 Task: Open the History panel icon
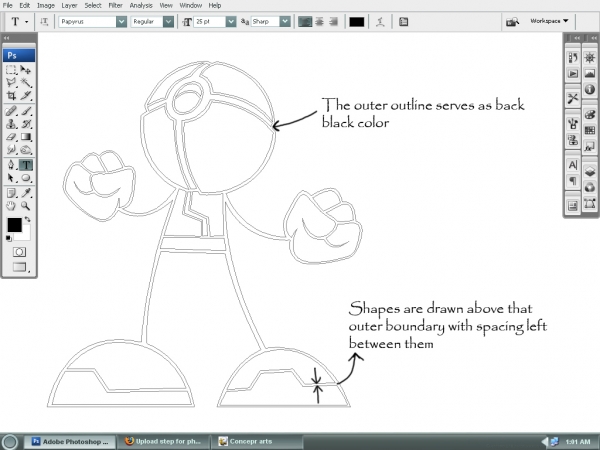pos(572,58)
